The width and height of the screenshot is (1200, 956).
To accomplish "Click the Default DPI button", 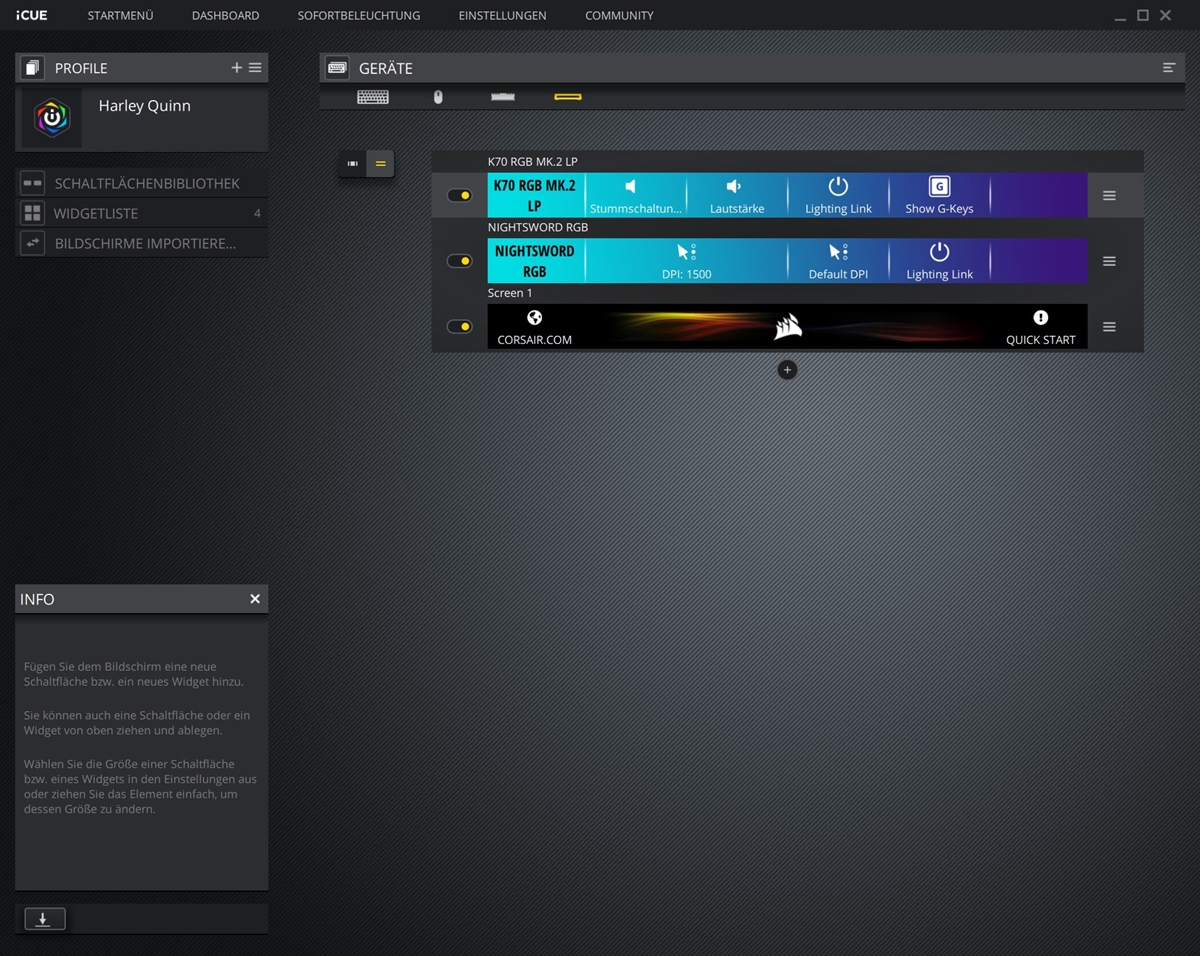I will click(x=838, y=261).
